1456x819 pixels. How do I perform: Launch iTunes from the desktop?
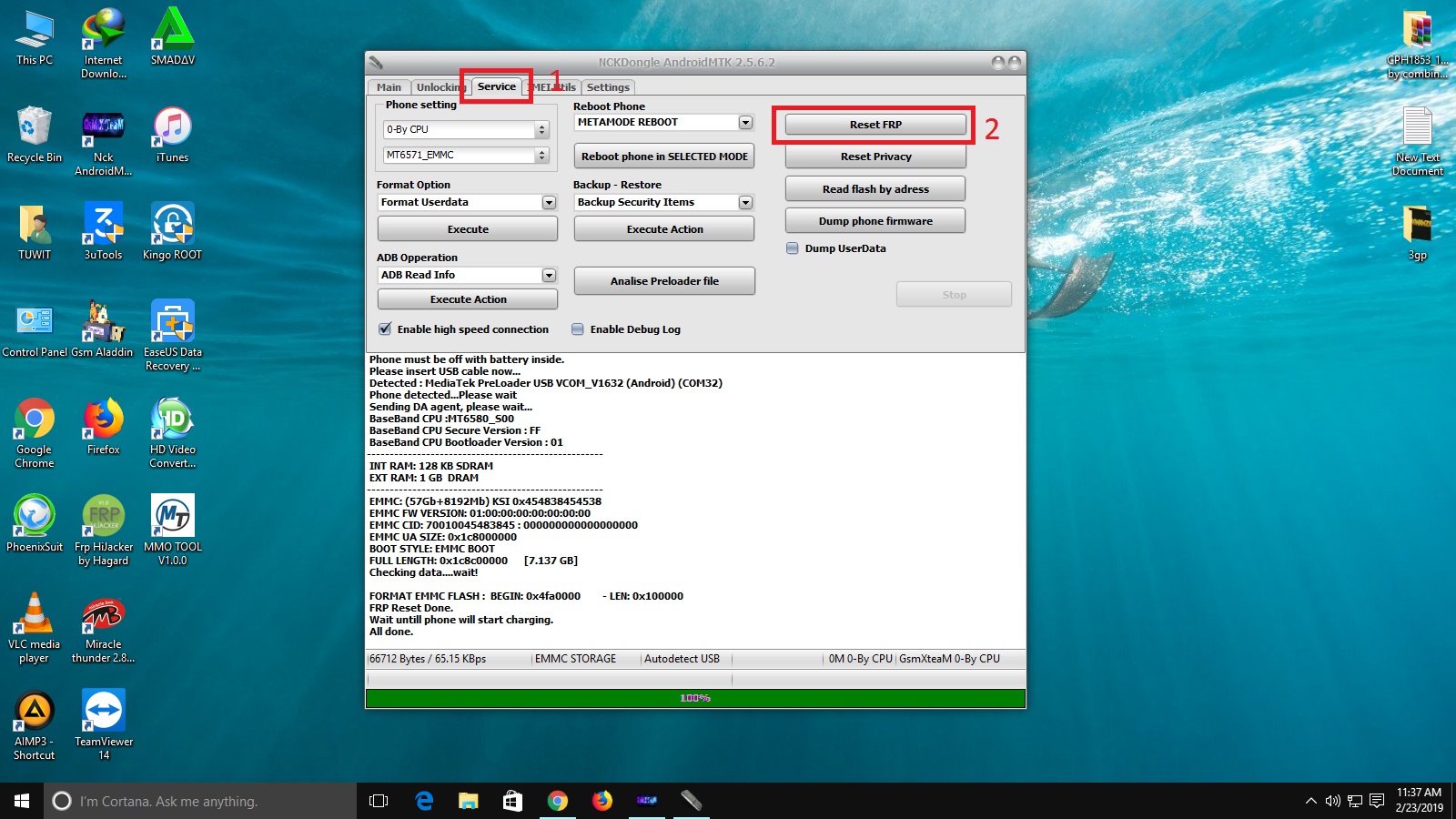tap(172, 134)
